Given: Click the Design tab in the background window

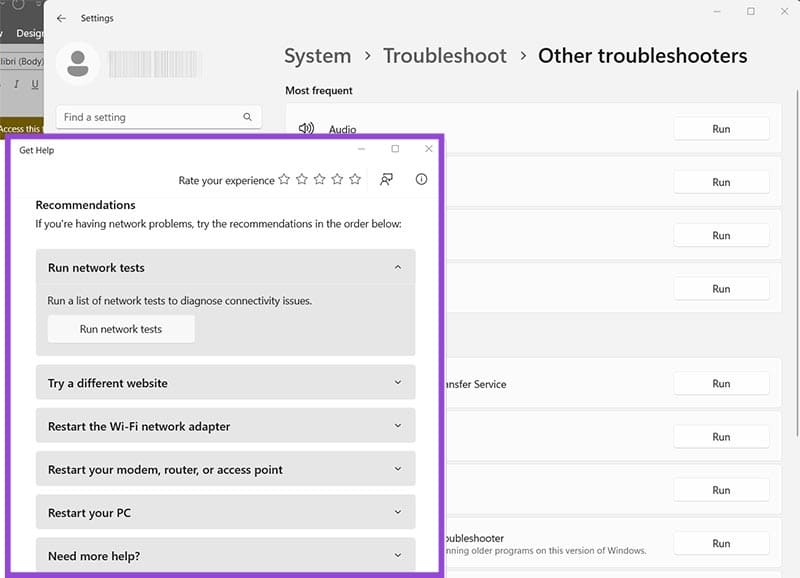Looking at the screenshot, I should (29, 33).
